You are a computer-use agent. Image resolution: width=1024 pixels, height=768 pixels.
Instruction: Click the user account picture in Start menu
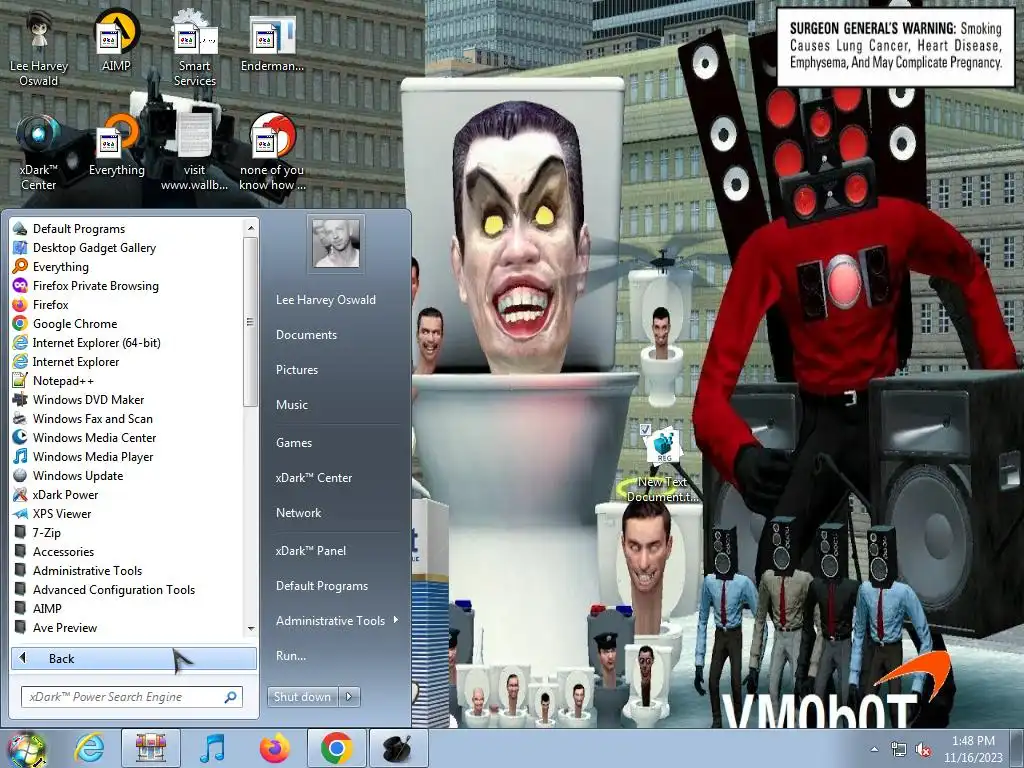[336, 243]
